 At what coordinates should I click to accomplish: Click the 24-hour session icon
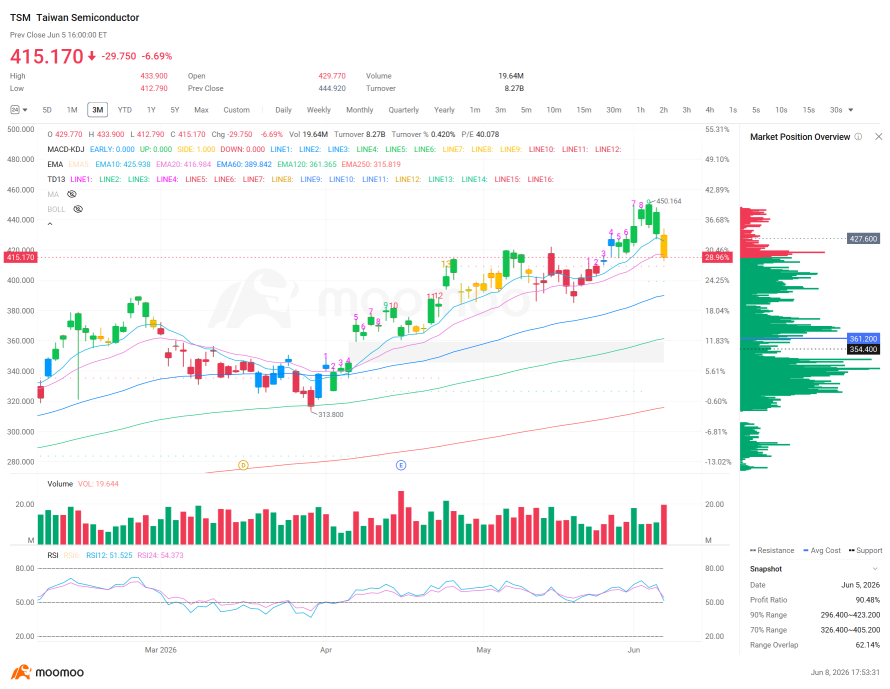(15, 110)
